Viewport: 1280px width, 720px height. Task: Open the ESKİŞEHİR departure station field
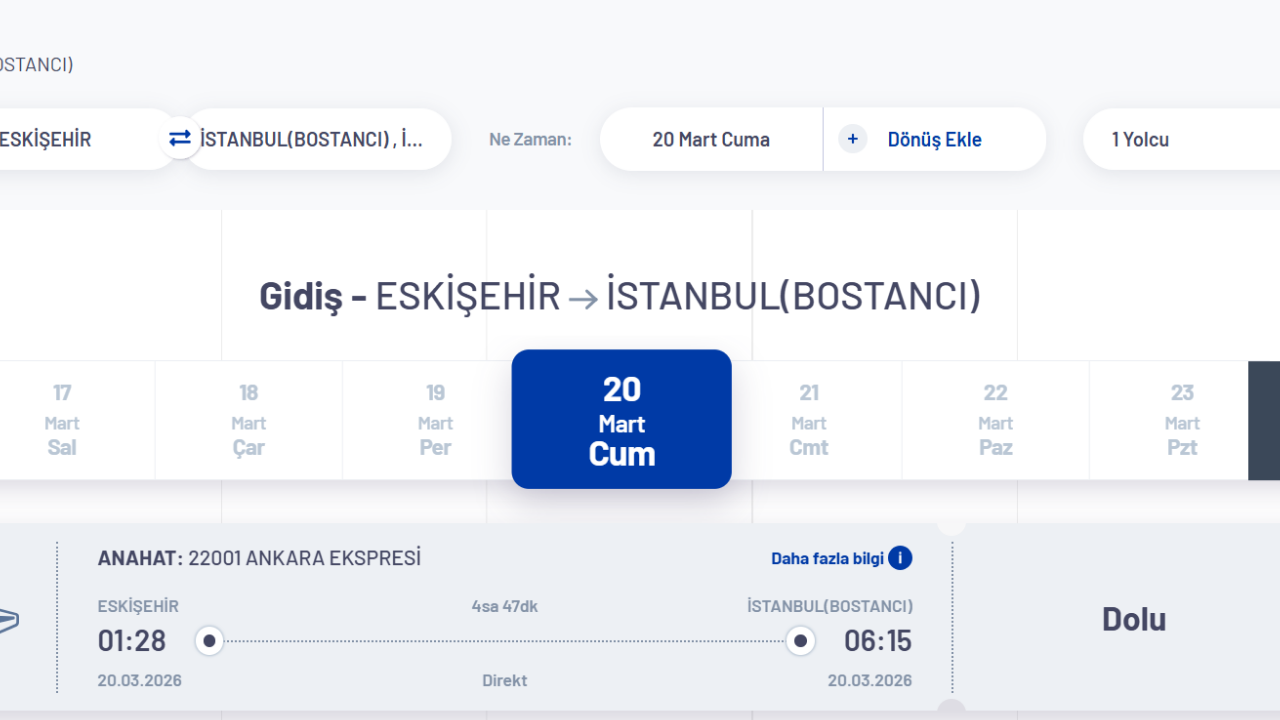tap(60, 139)
